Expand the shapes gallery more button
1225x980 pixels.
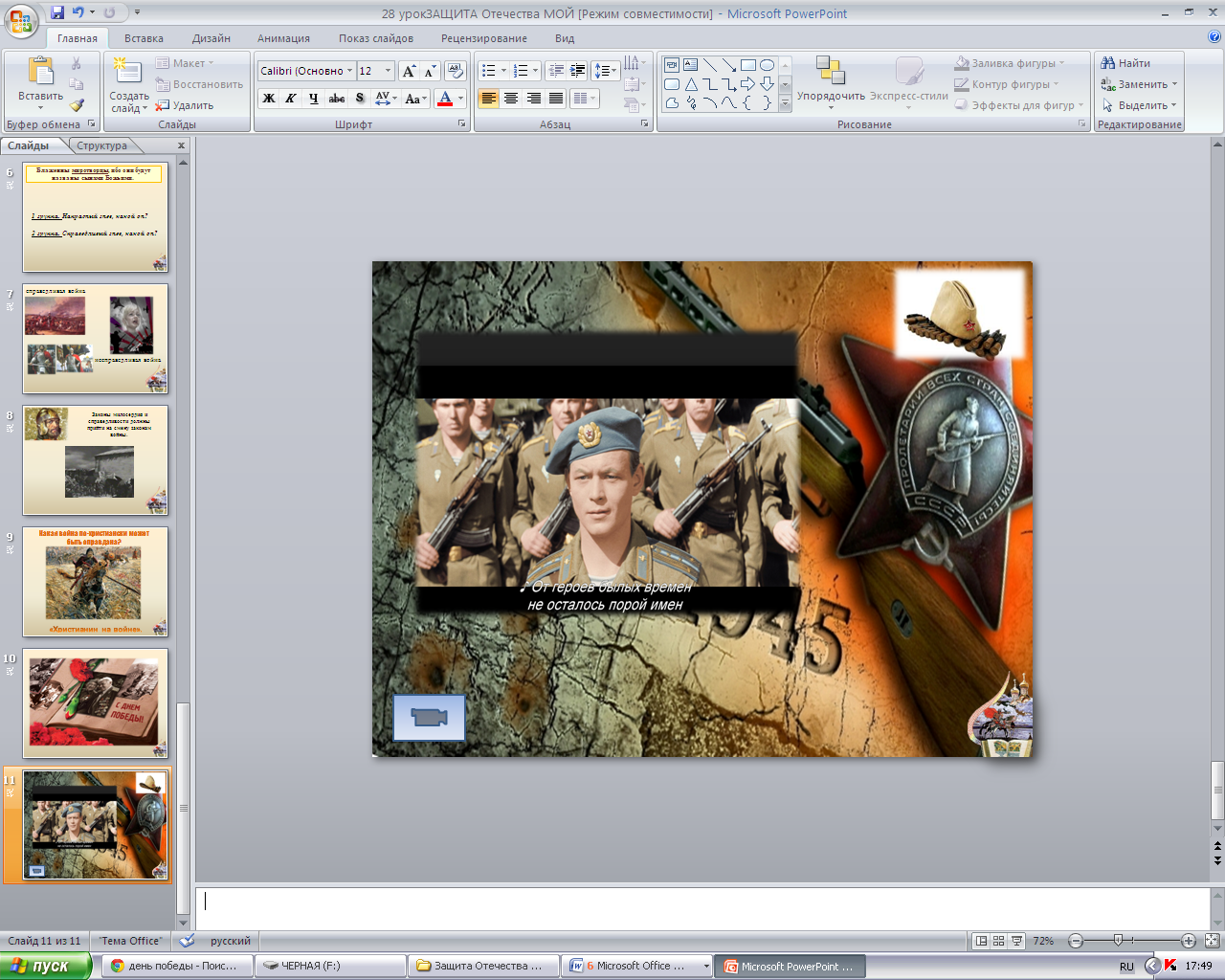[785, 103]
